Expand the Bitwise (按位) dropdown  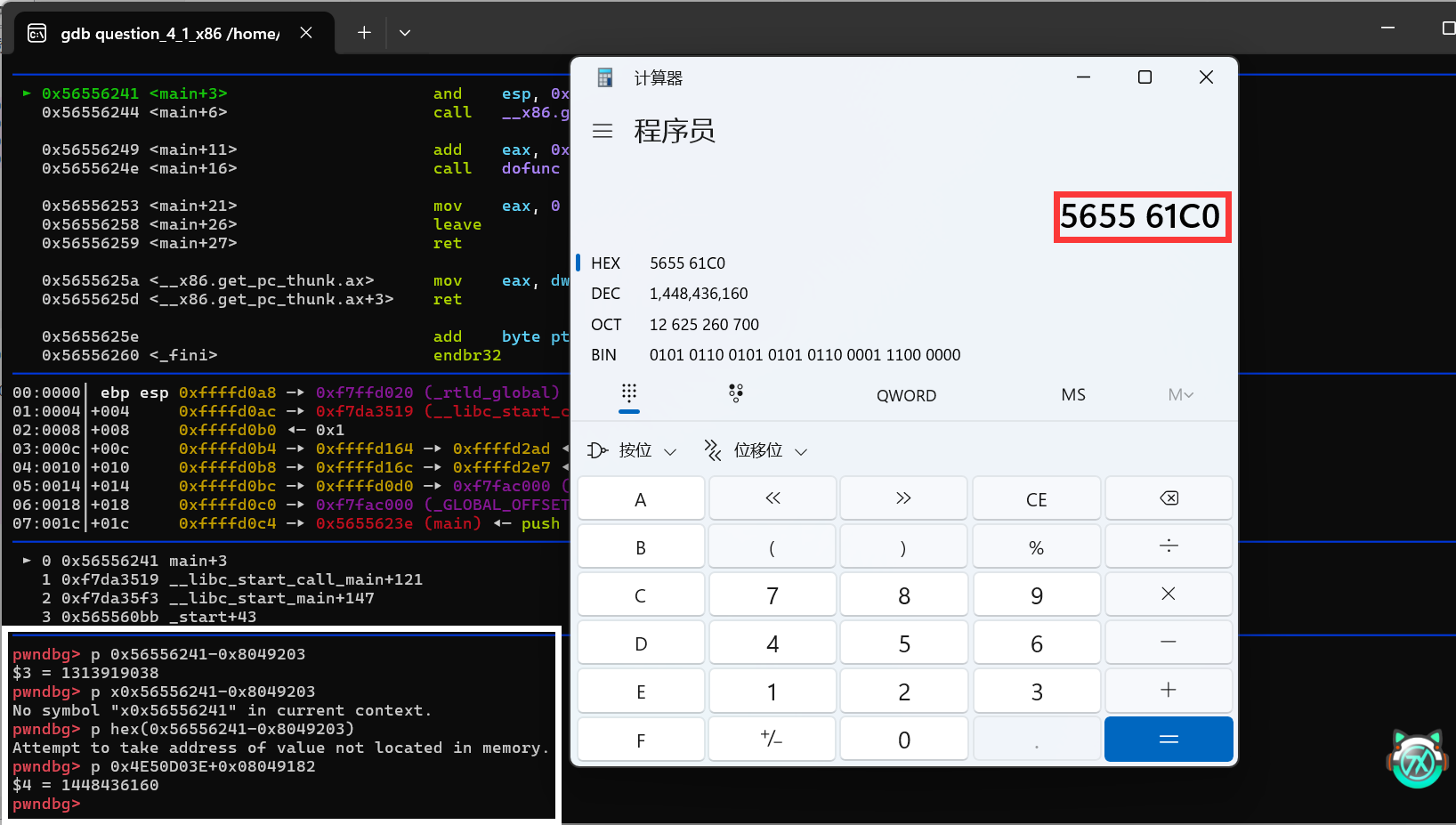pos(632,450)
